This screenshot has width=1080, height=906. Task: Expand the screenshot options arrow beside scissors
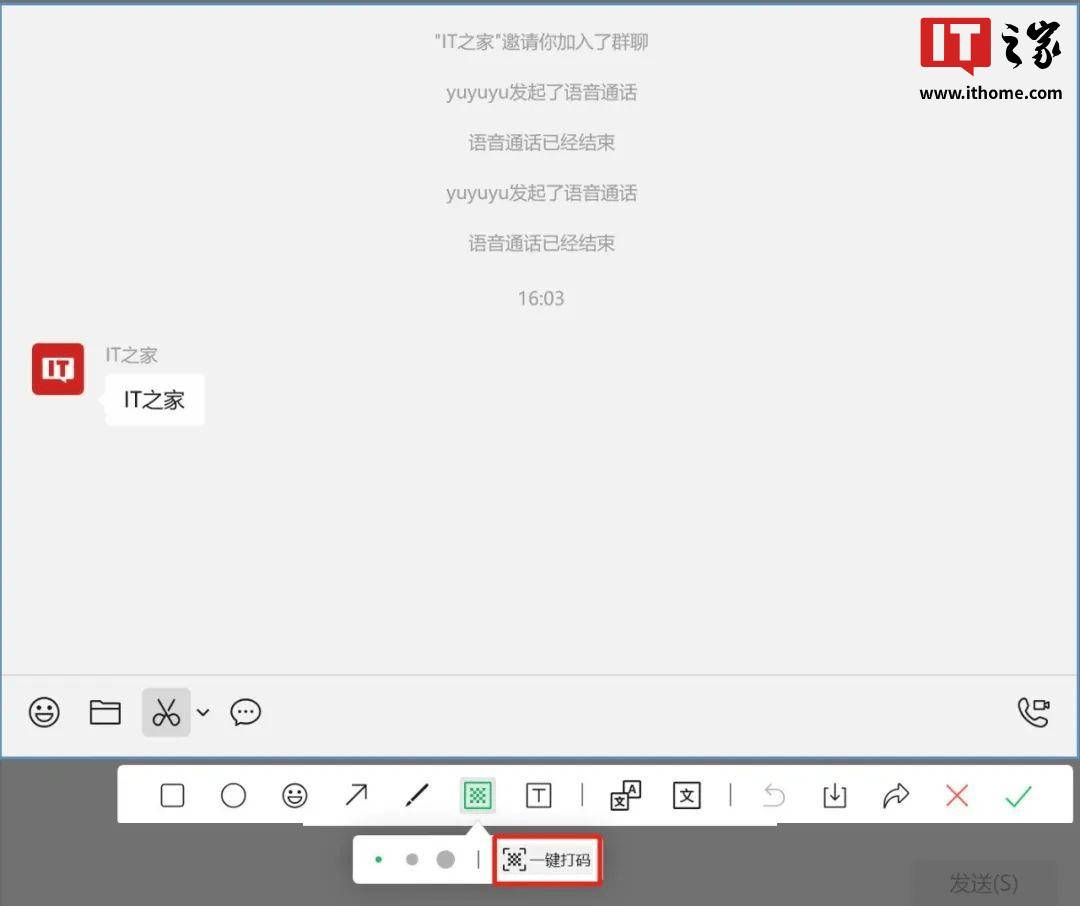(203, 712)
